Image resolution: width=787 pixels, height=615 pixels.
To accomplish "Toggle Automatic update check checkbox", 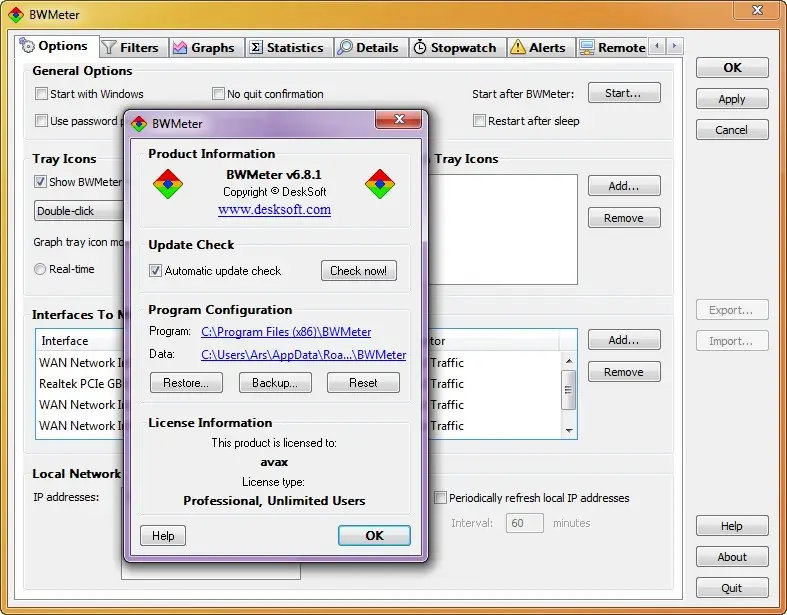I will (x=156, y=271).
